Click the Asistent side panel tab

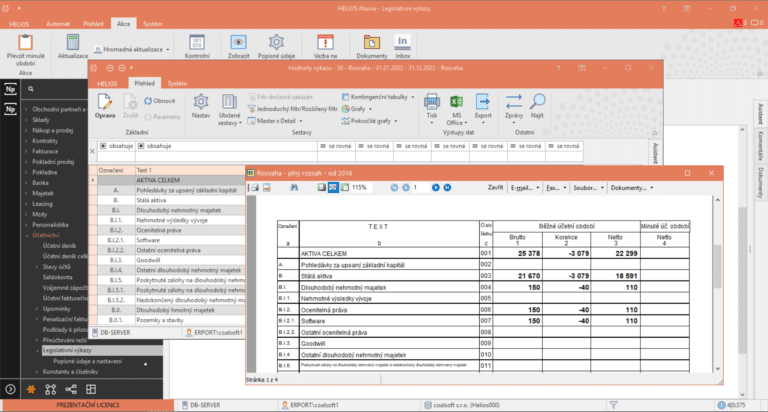click(x=760, y=114)
